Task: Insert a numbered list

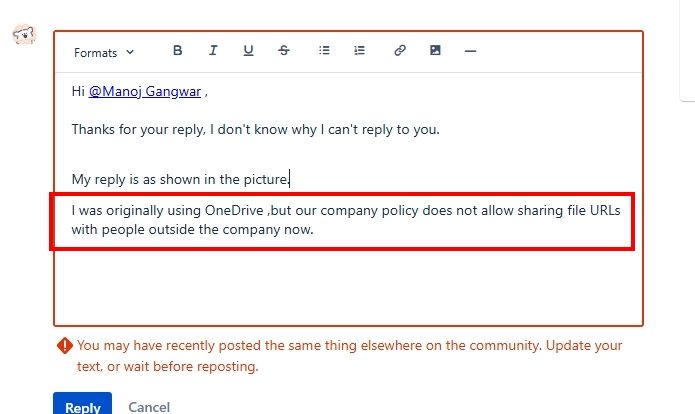Action: pos(359,51)
